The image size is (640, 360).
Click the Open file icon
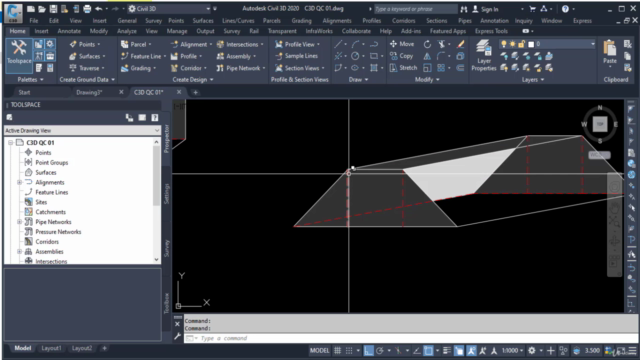(x=42, y=9)
